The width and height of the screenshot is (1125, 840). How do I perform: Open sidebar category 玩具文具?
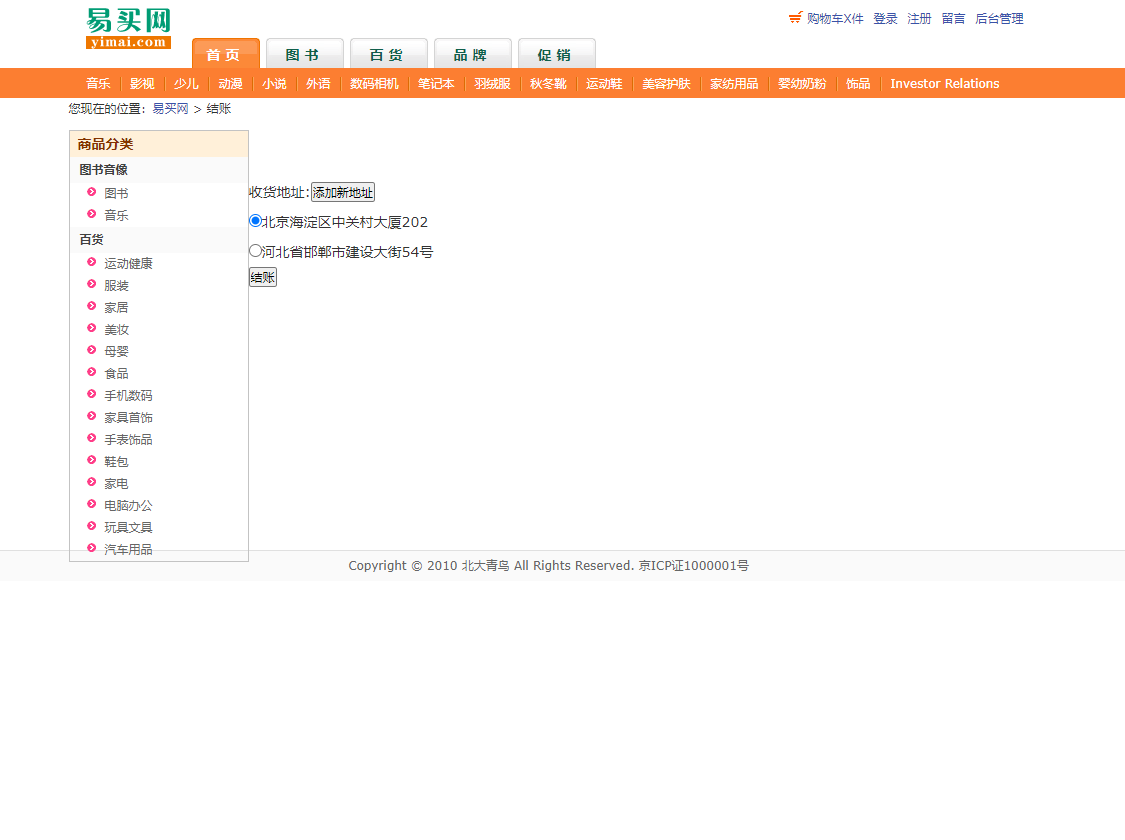pos(128,527)
